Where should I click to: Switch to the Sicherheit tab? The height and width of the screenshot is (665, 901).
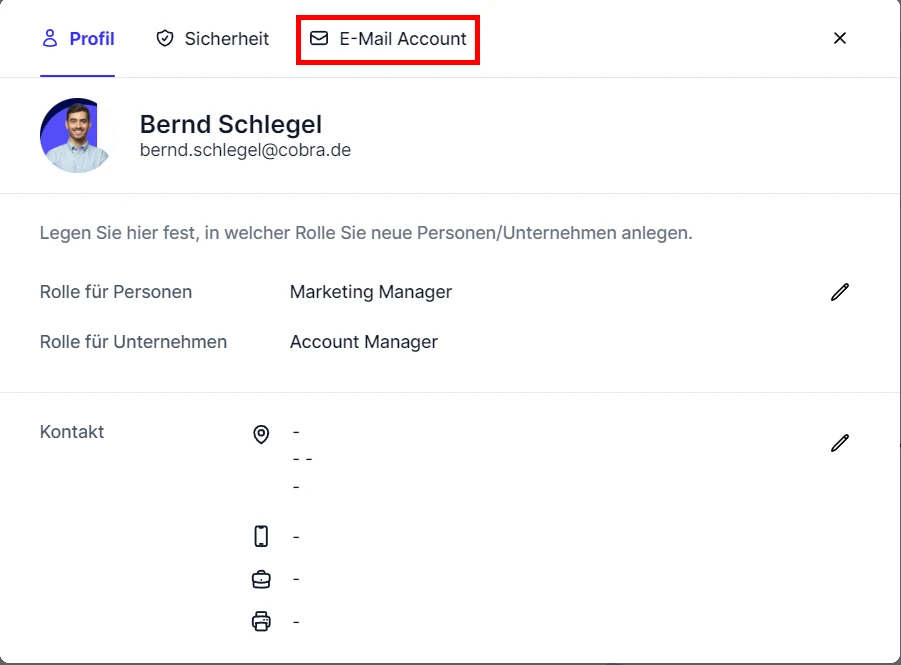click(226, 38)
